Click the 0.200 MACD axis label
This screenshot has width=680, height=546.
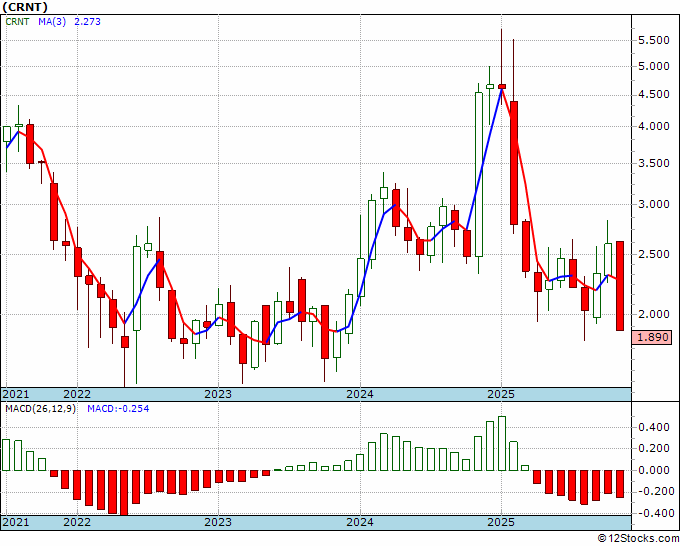pos(654,448)
